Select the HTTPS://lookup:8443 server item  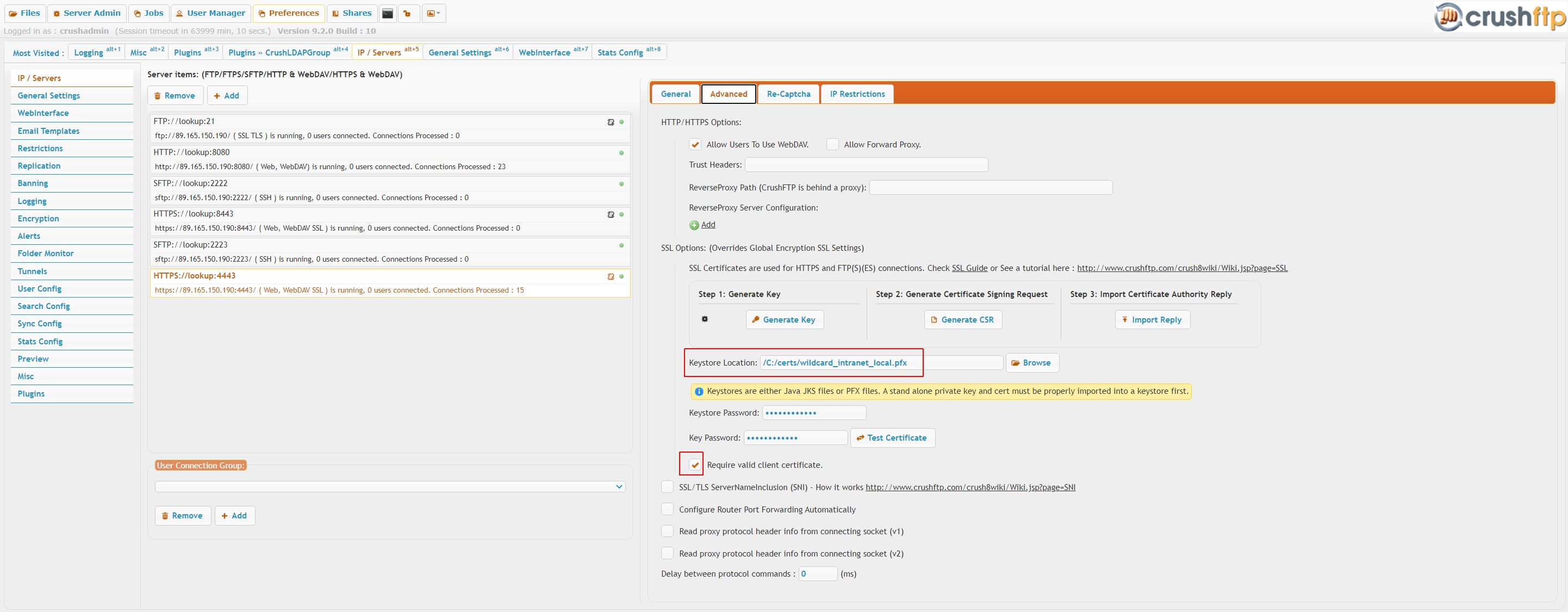390,221
